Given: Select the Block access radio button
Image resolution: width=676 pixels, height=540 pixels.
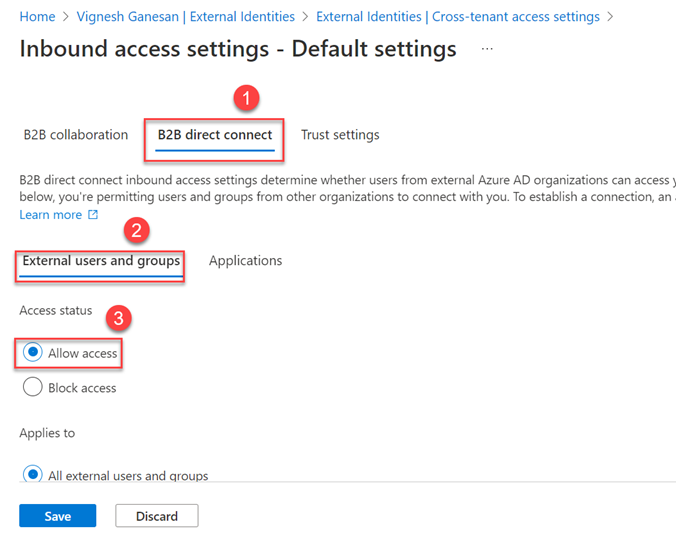Looking at the screenshot, I should (32, 387).
